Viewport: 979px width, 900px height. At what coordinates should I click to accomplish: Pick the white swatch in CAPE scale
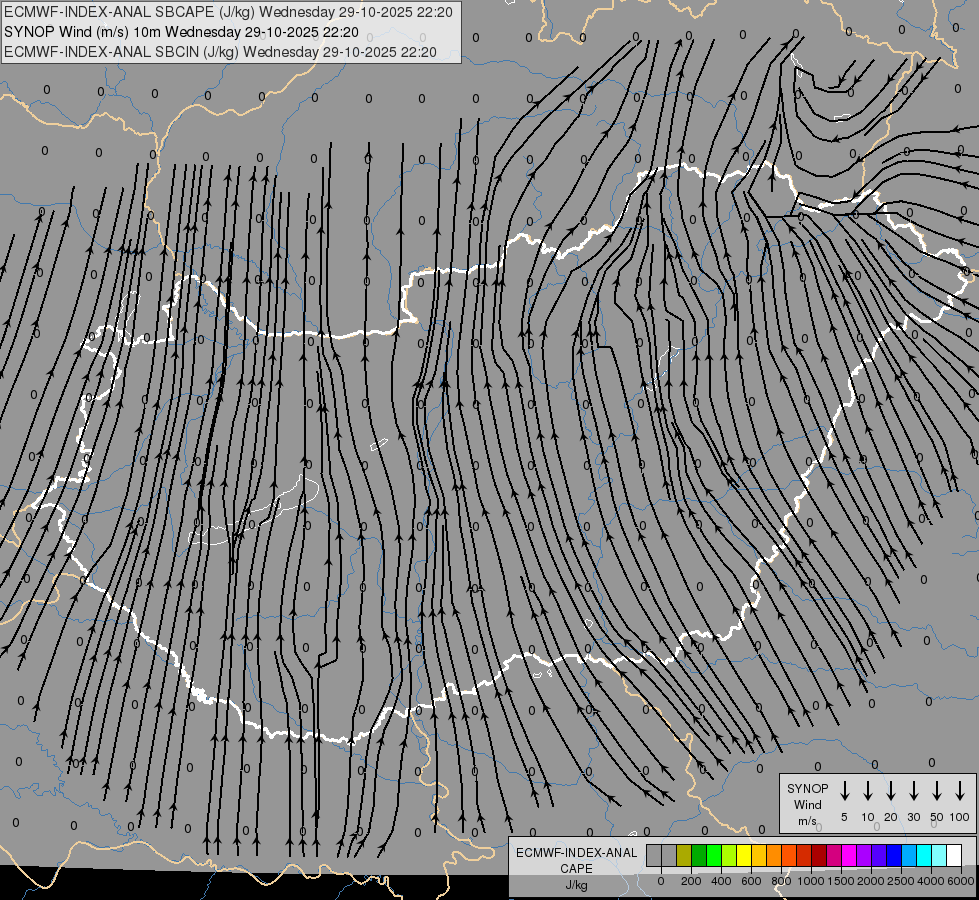954,855
